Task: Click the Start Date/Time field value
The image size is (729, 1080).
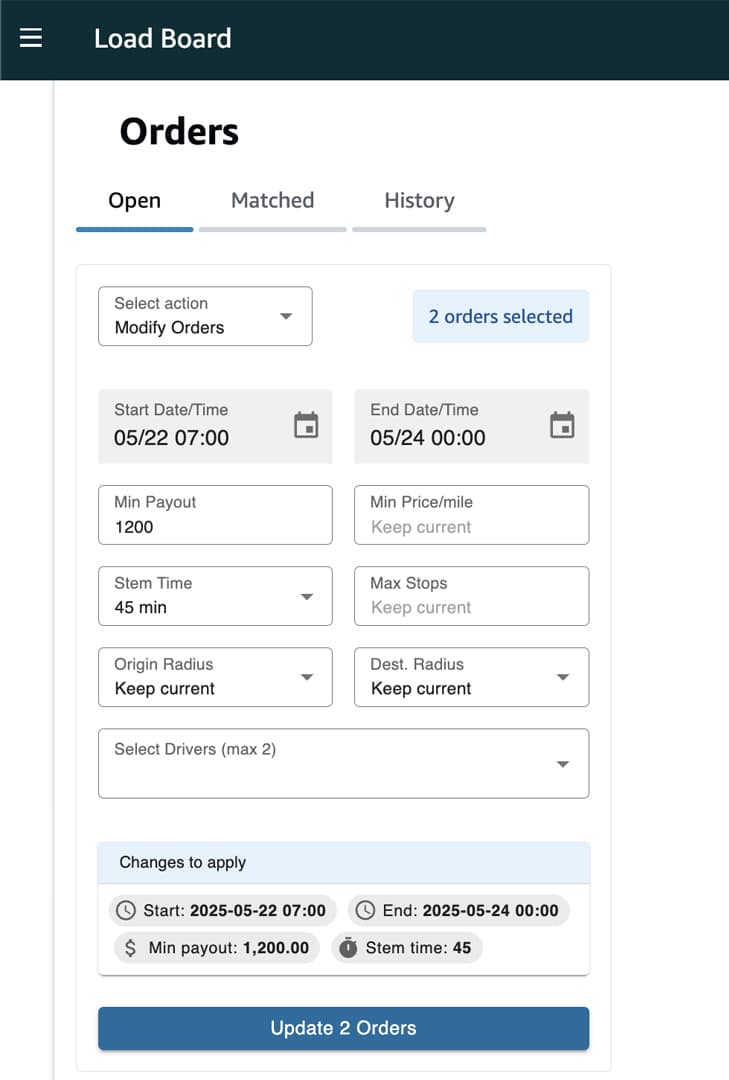Action: [172, 438]
